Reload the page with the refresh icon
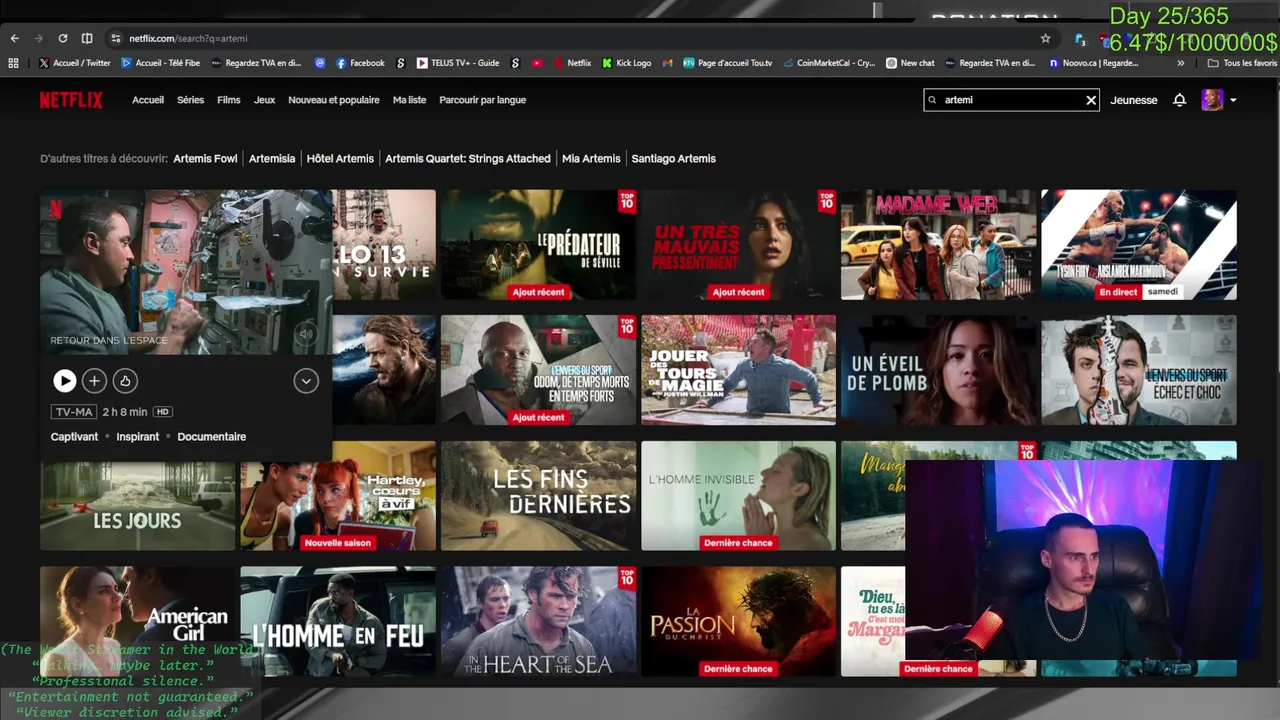The width and height of the screenshot is (1280, 720). pyautogui.click(x=62, y=38)
